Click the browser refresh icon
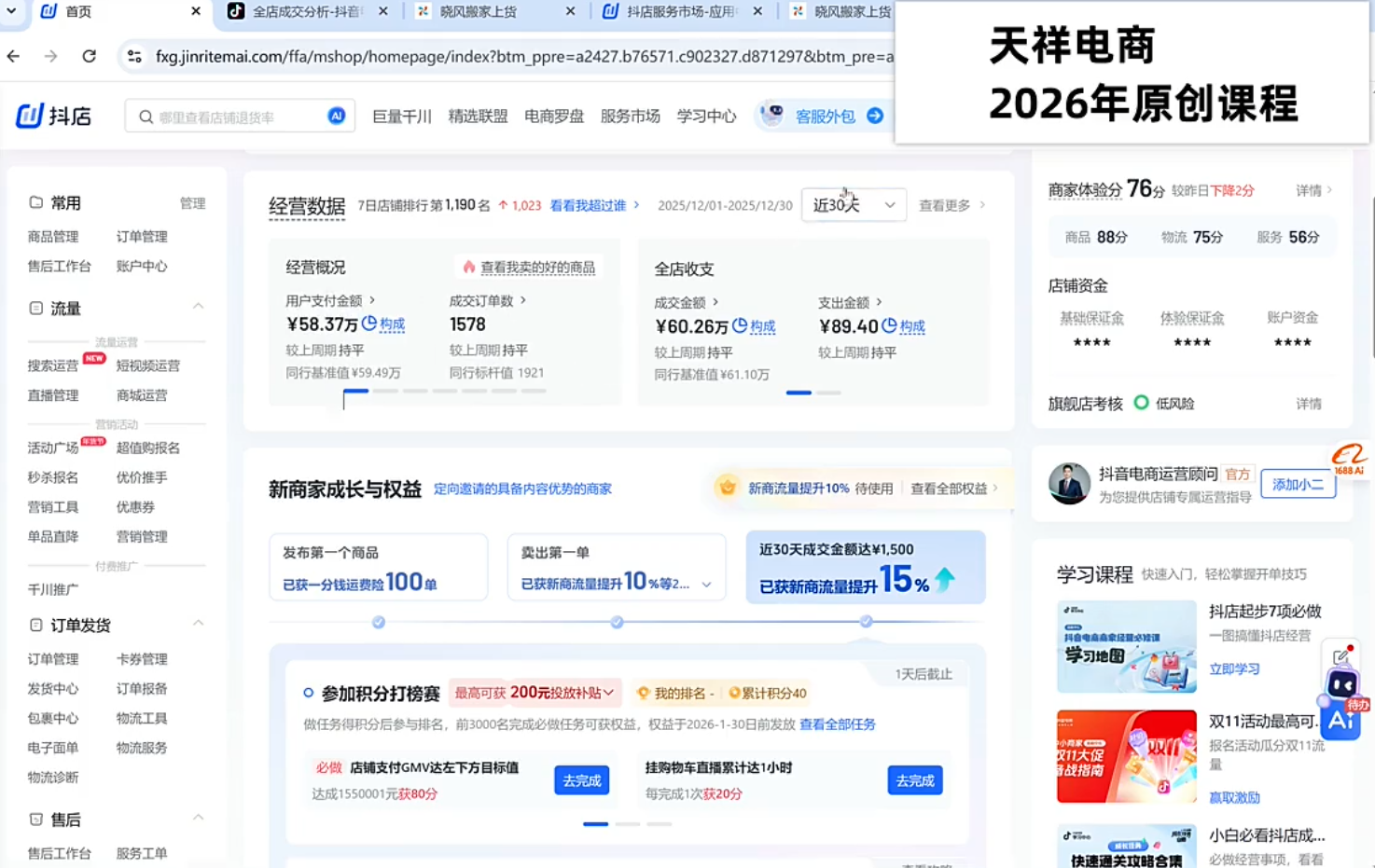Viewport: 1375px width, 868px height. coord(89,56)
